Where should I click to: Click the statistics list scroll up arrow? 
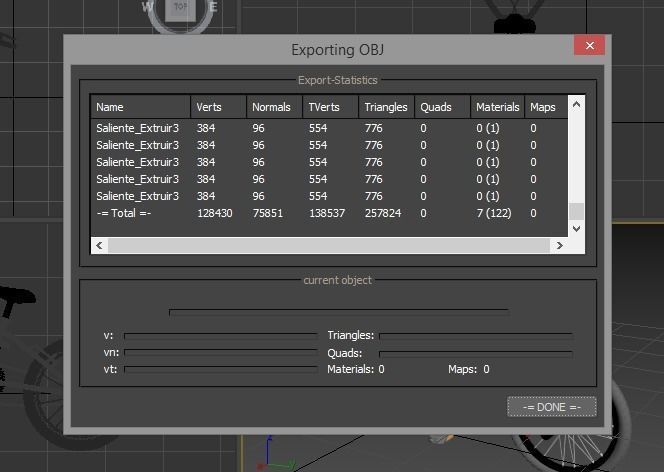coord(576,104)
